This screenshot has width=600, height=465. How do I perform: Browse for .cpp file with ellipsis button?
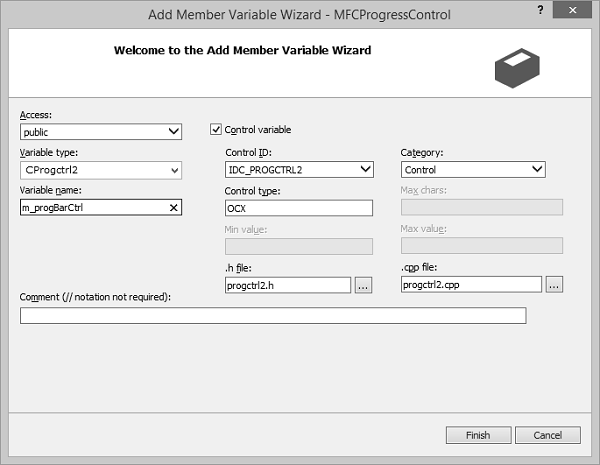[x=554, y=285]
